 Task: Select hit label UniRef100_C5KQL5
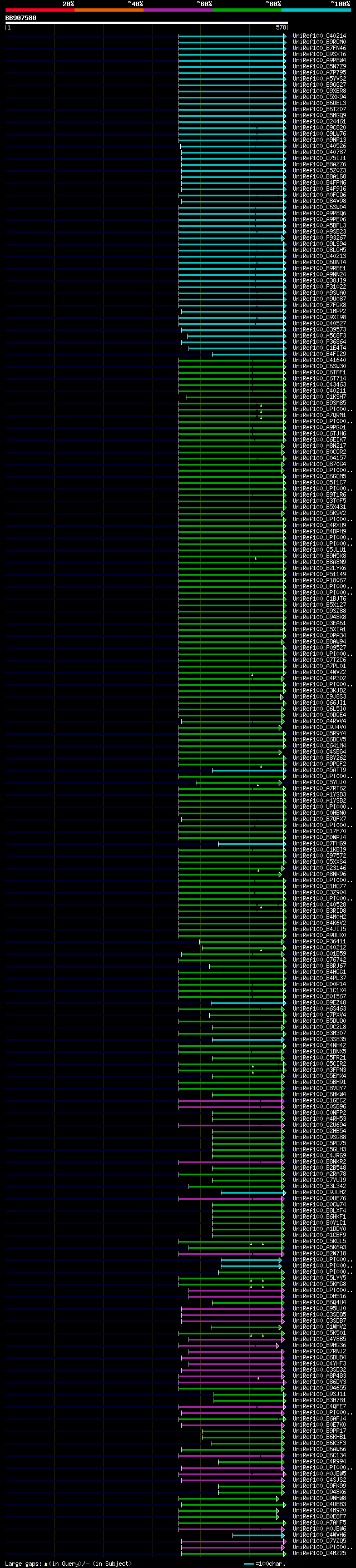(319, 1241)
